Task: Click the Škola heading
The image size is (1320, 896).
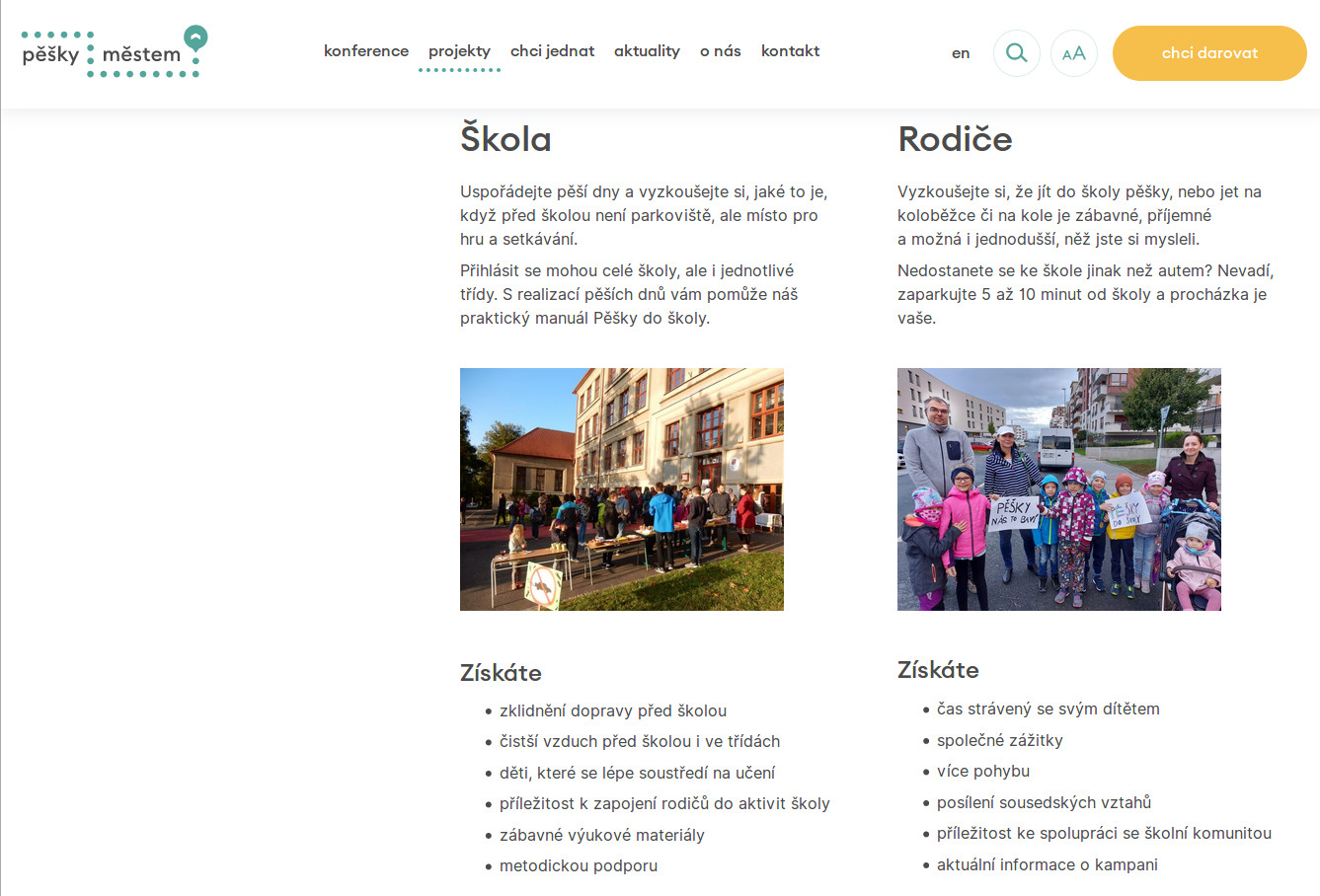Action: (x=505, y=138)
